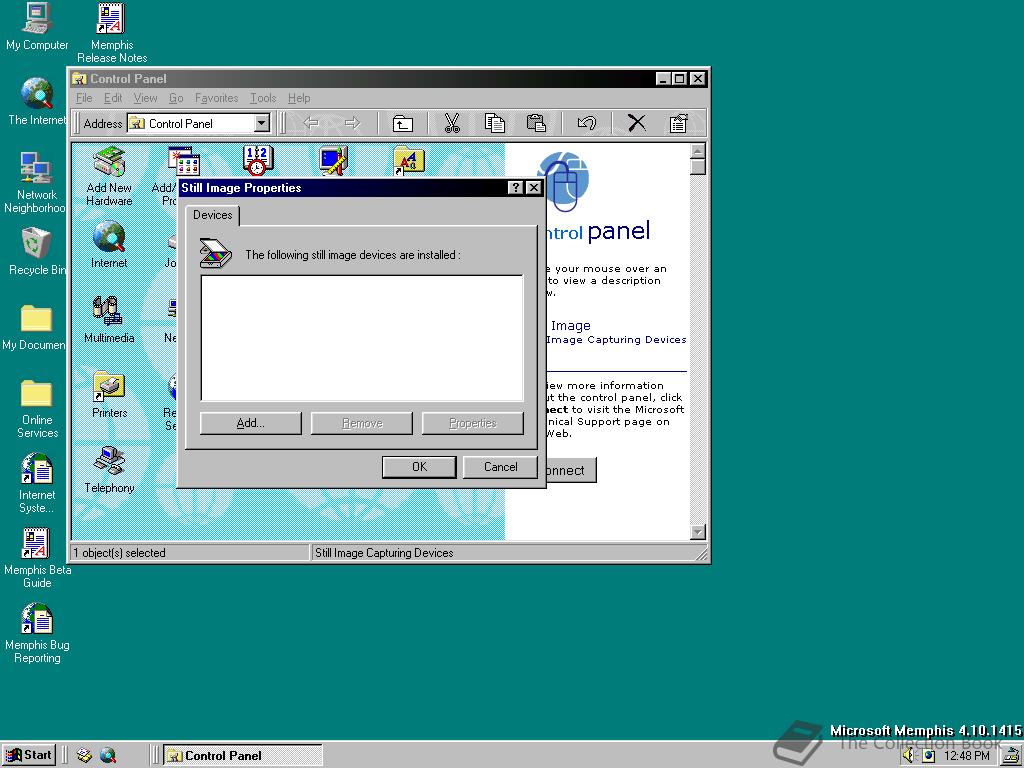This screenshot has height=768, width=1024.
Task: Click the Properties toolbar icon
Action: pyautogui.click(x=679, y=123)
